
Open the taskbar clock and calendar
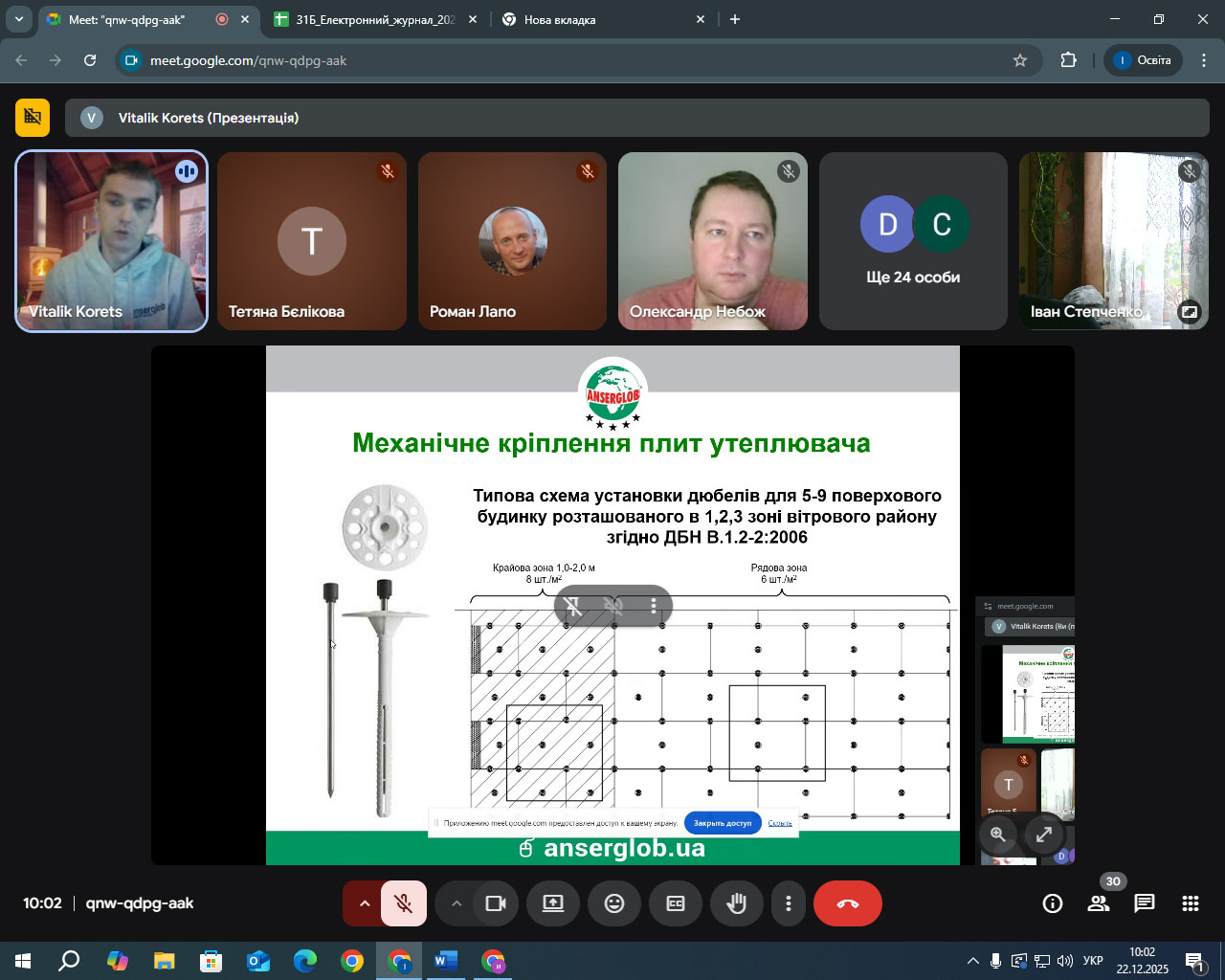click(1143, 961)
